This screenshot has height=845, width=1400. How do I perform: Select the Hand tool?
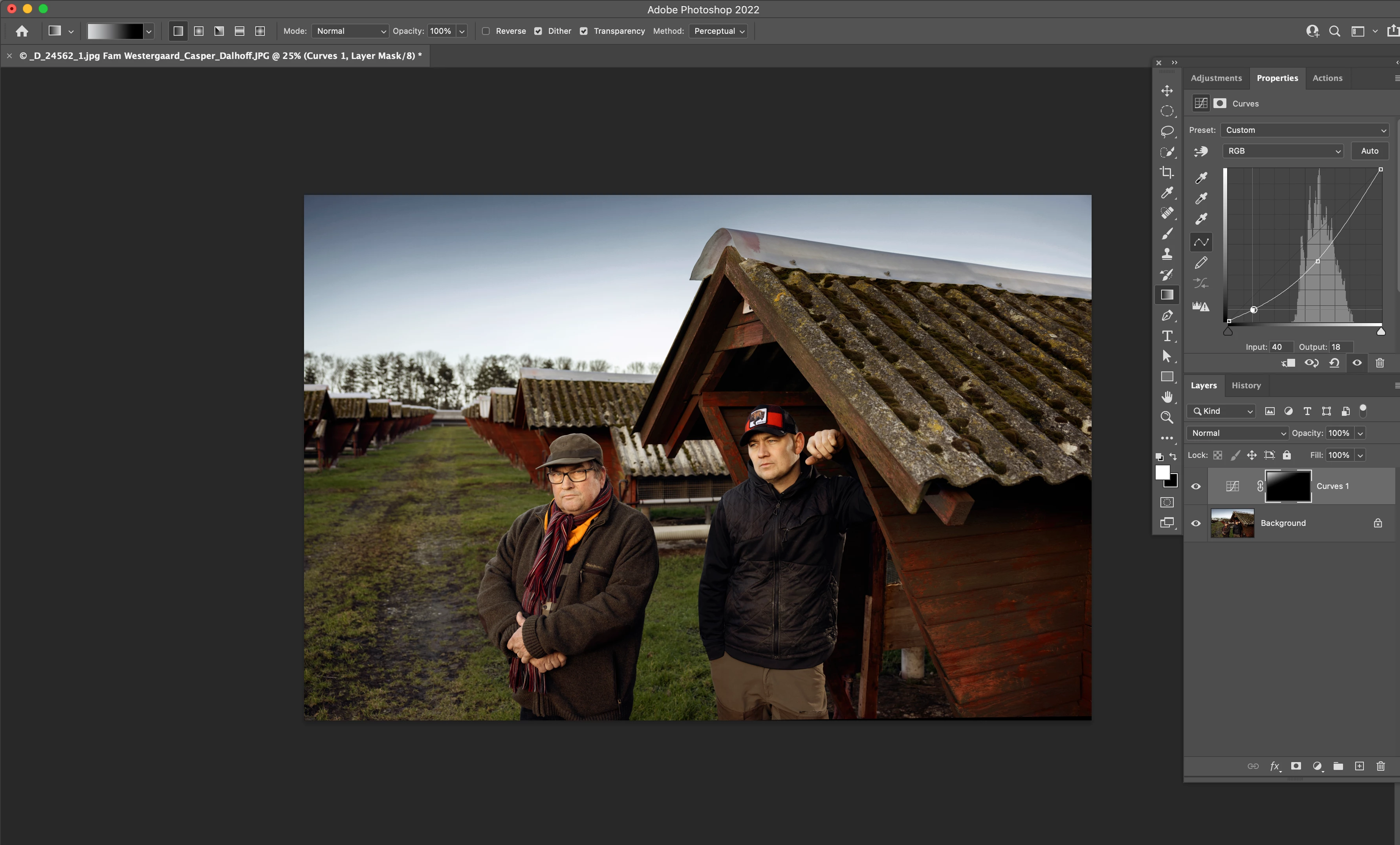pos(1167,397)
